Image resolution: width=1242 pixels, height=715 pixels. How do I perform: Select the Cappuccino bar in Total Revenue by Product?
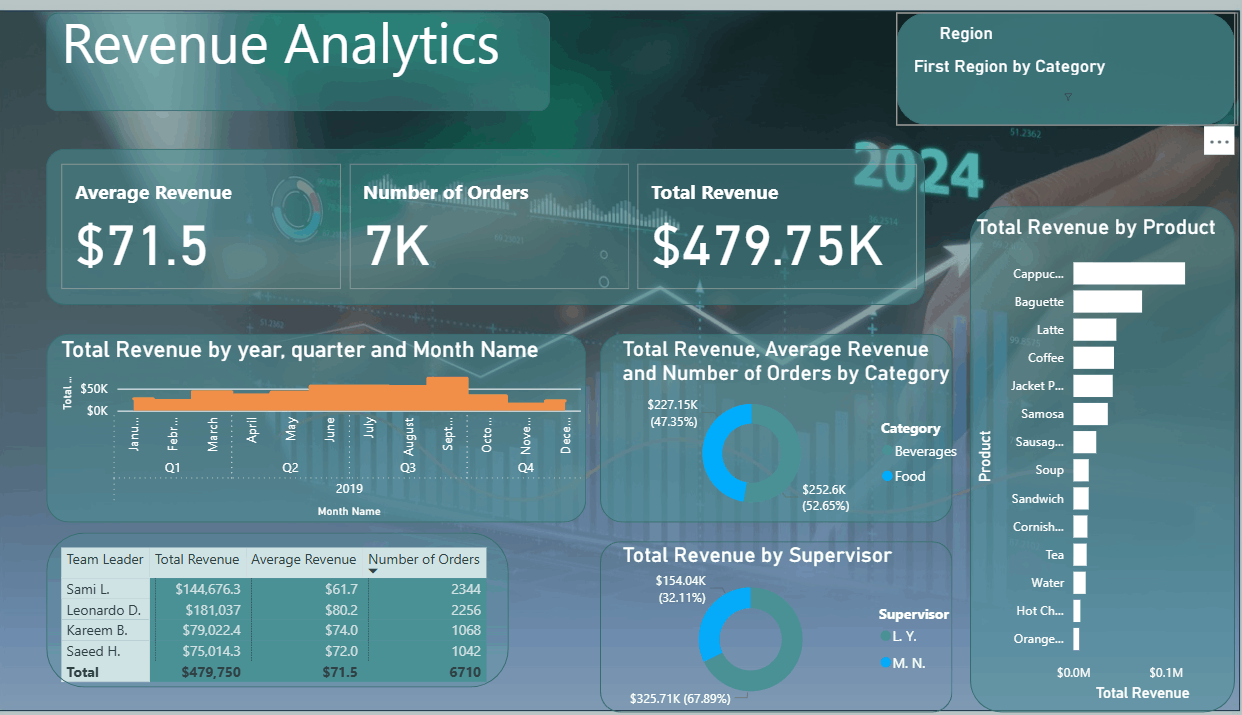point(1128,273)
